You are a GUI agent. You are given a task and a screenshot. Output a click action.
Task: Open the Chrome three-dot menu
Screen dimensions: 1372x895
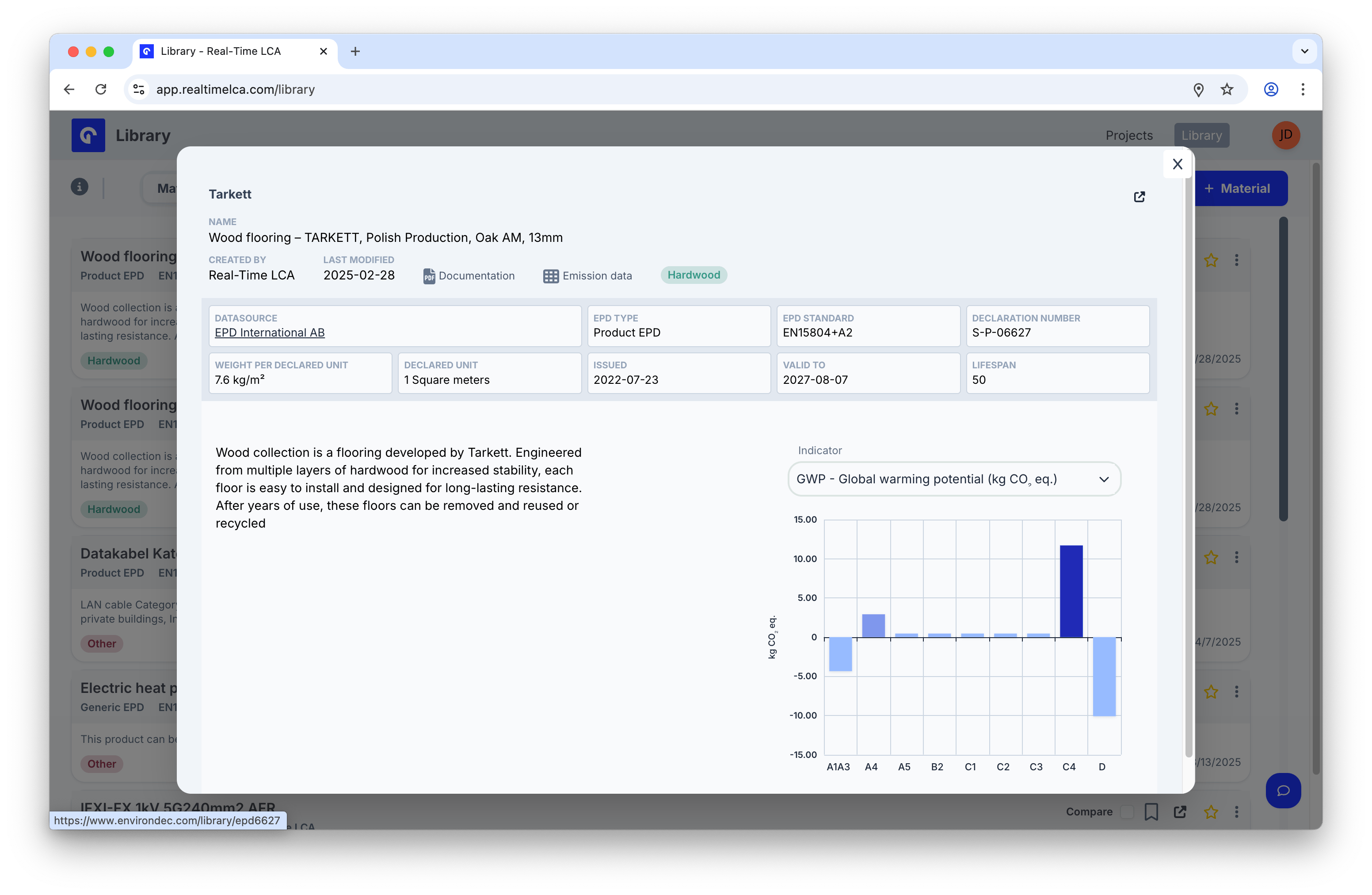pyautogui.click(x=1303, y=89)
